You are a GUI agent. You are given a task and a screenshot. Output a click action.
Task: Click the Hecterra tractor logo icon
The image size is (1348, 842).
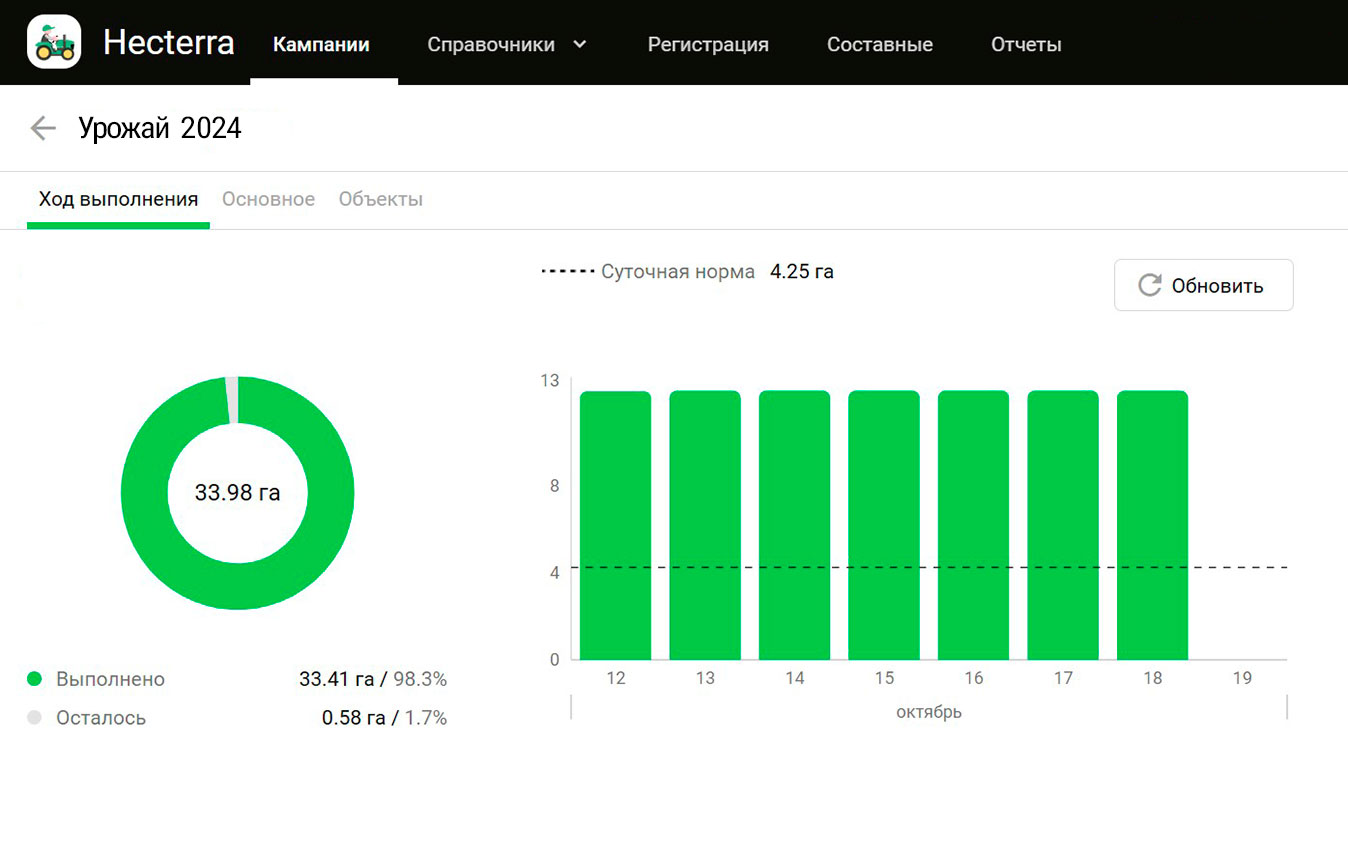click(x=54, y=42)
